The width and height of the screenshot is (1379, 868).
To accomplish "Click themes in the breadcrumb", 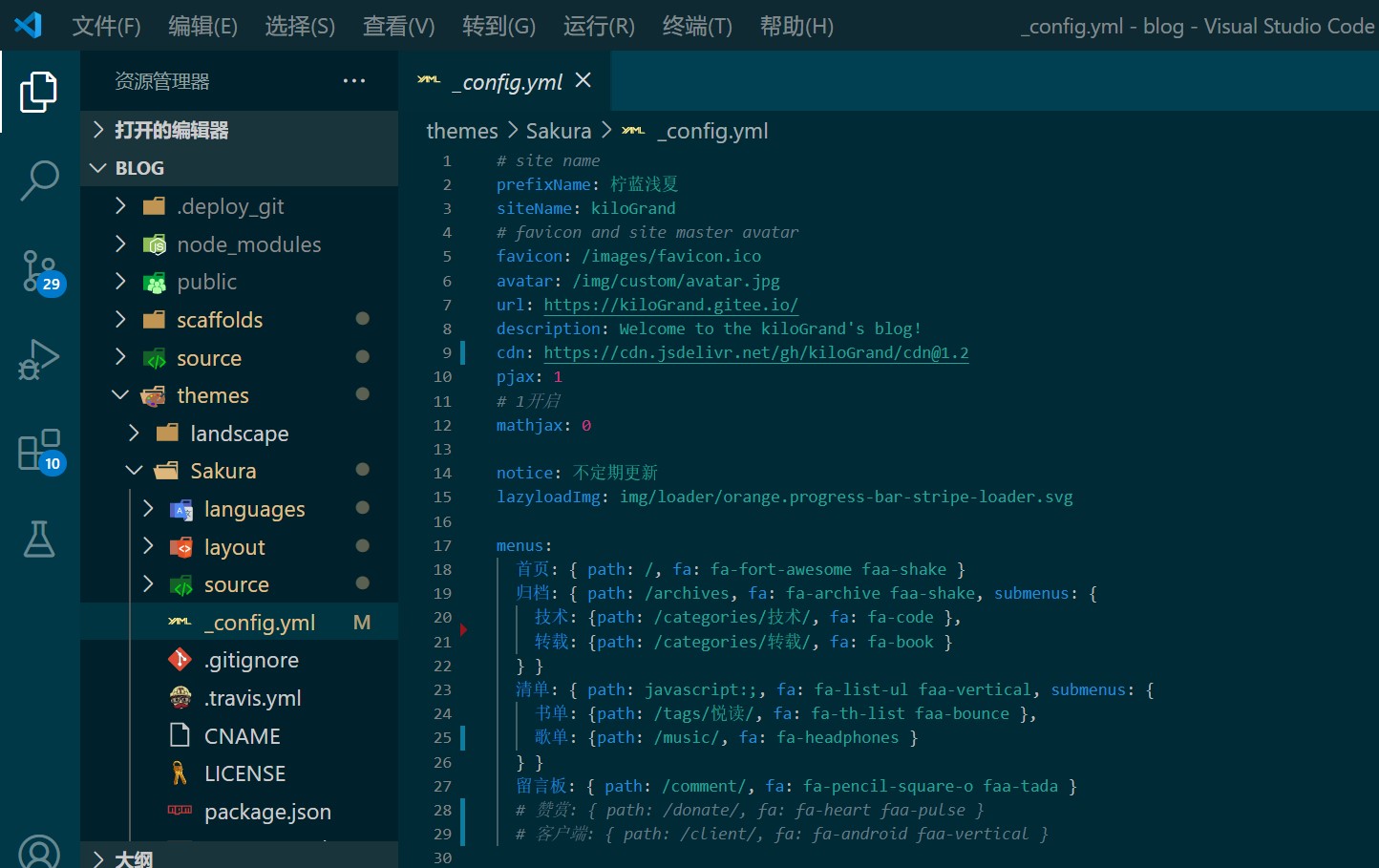I will (462, 131).
